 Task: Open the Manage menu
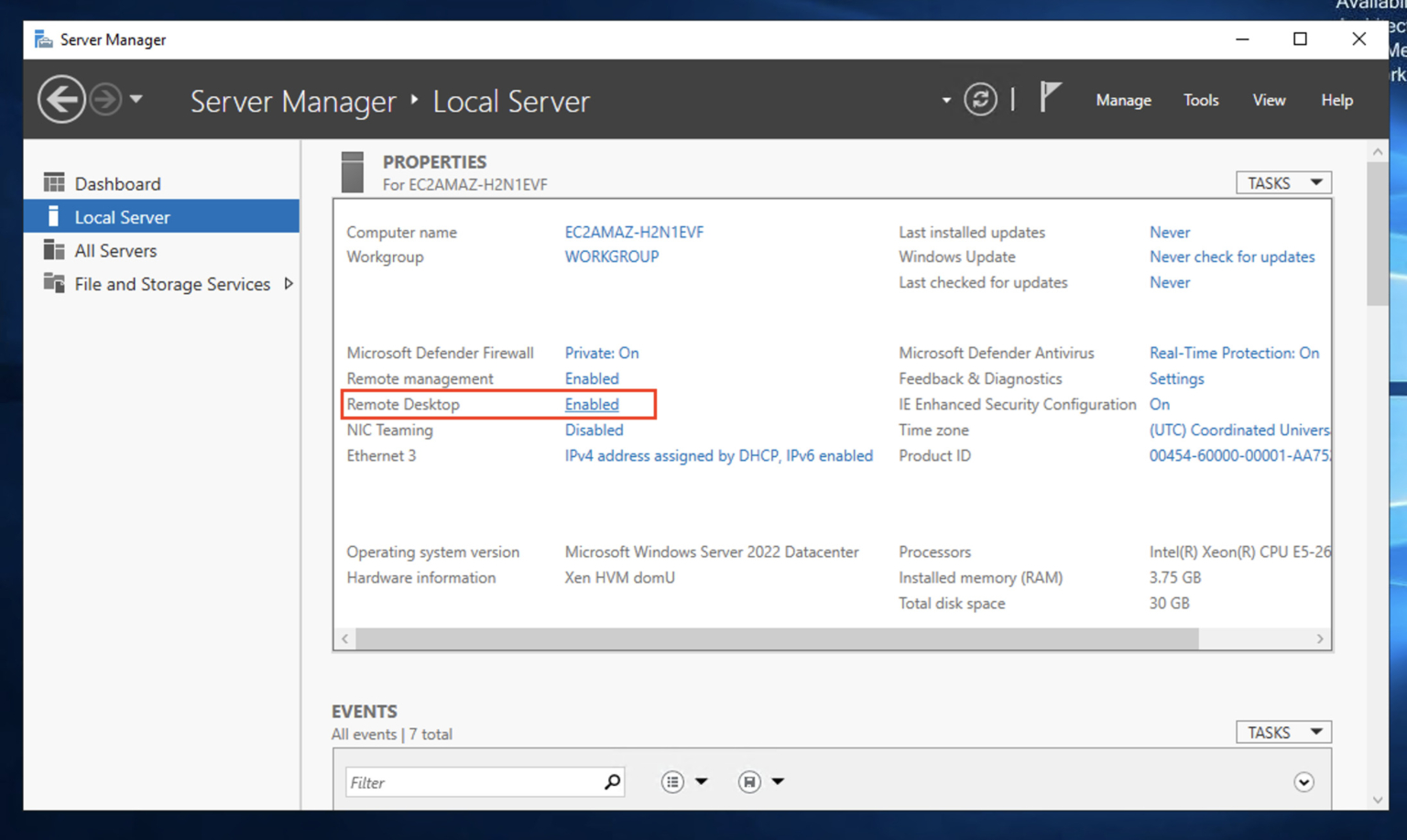click(x=1123, y=100)
